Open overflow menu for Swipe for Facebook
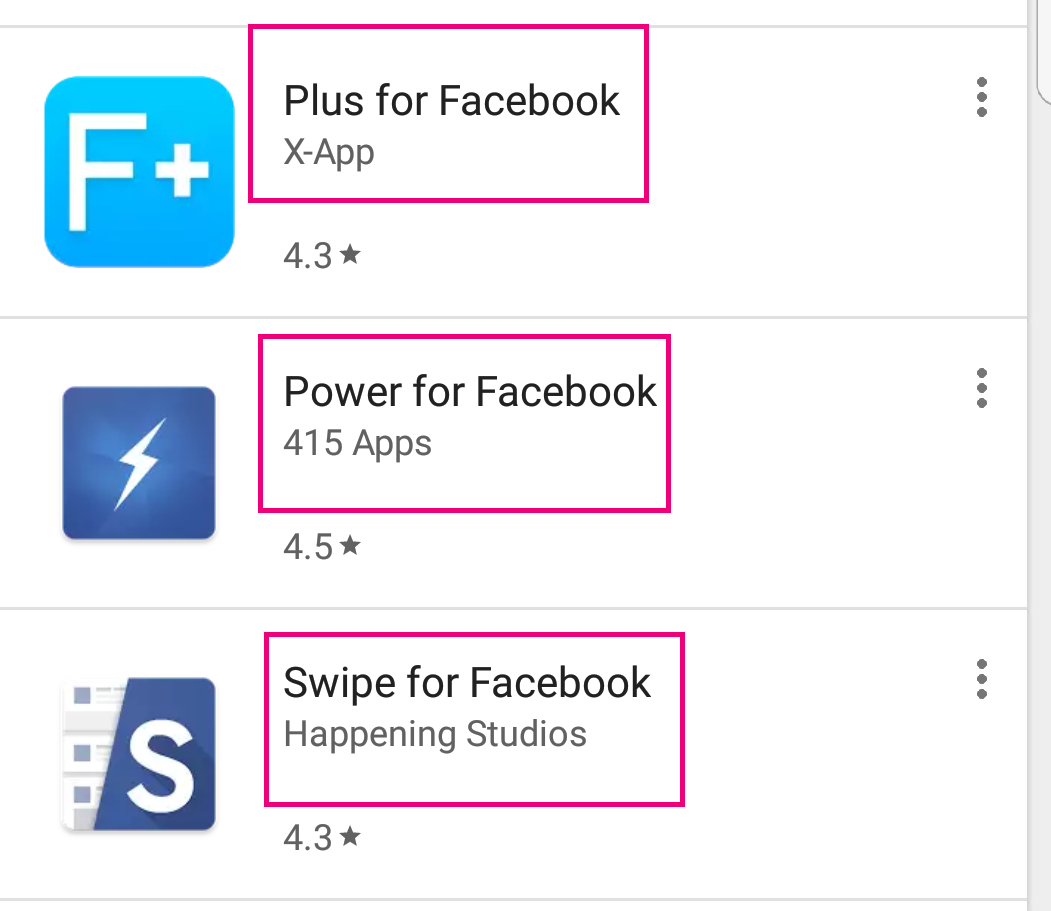The height and width of the screenshot is (911, 1051). coord(982,679)
